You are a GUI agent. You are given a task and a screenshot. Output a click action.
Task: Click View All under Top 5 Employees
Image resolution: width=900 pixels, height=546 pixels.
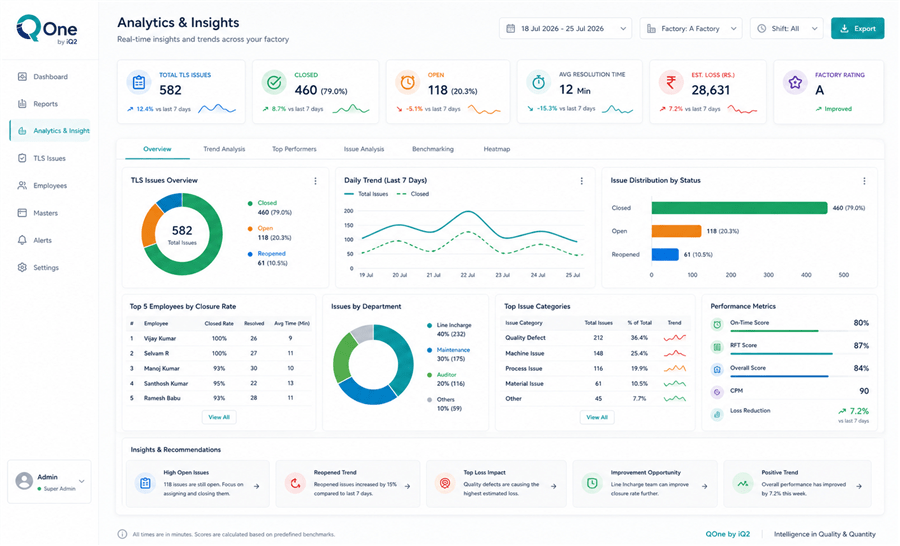tap(219, 417)
